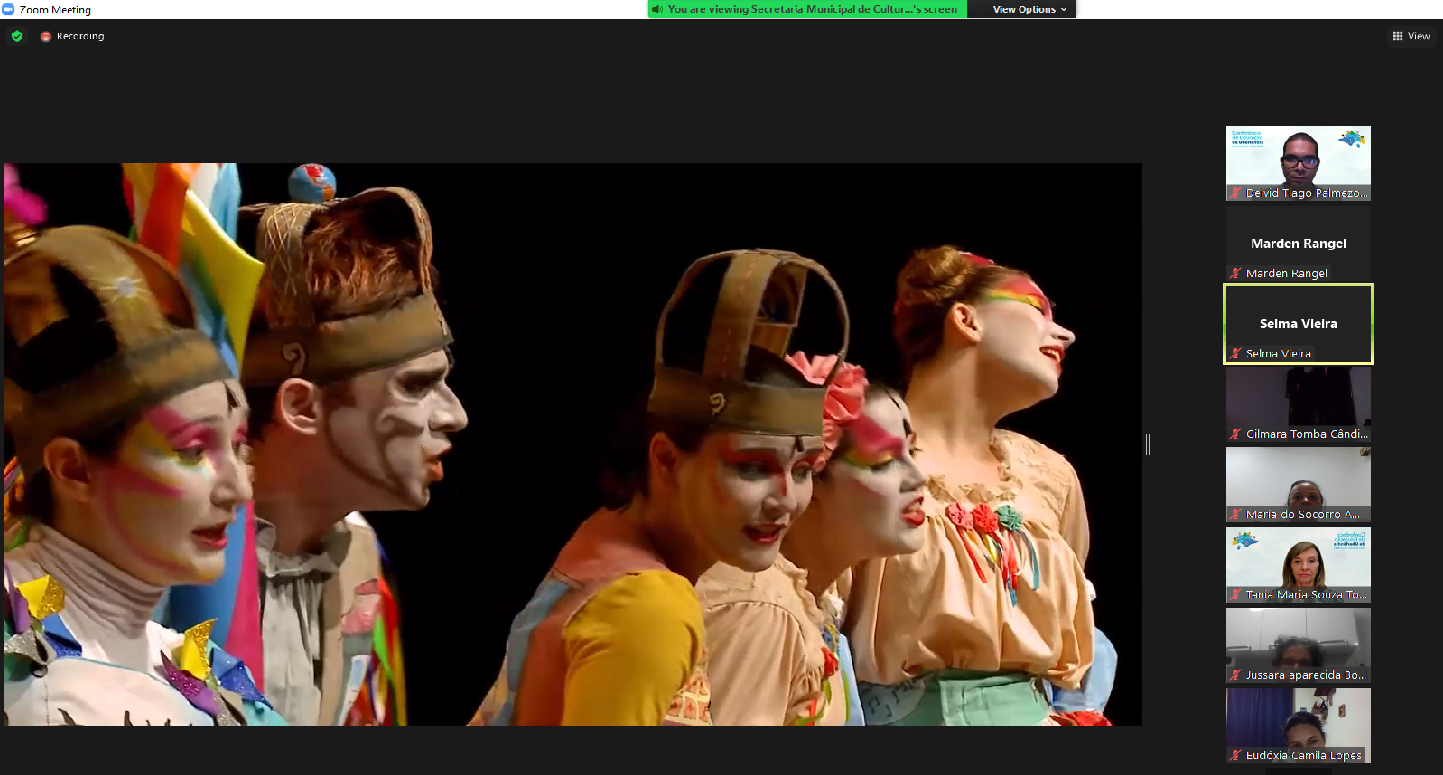The height and width of the screenshot is (775, 1443).
Task: Click the divider handle beside the shared screen
Action: click(x=1148, y=444)
